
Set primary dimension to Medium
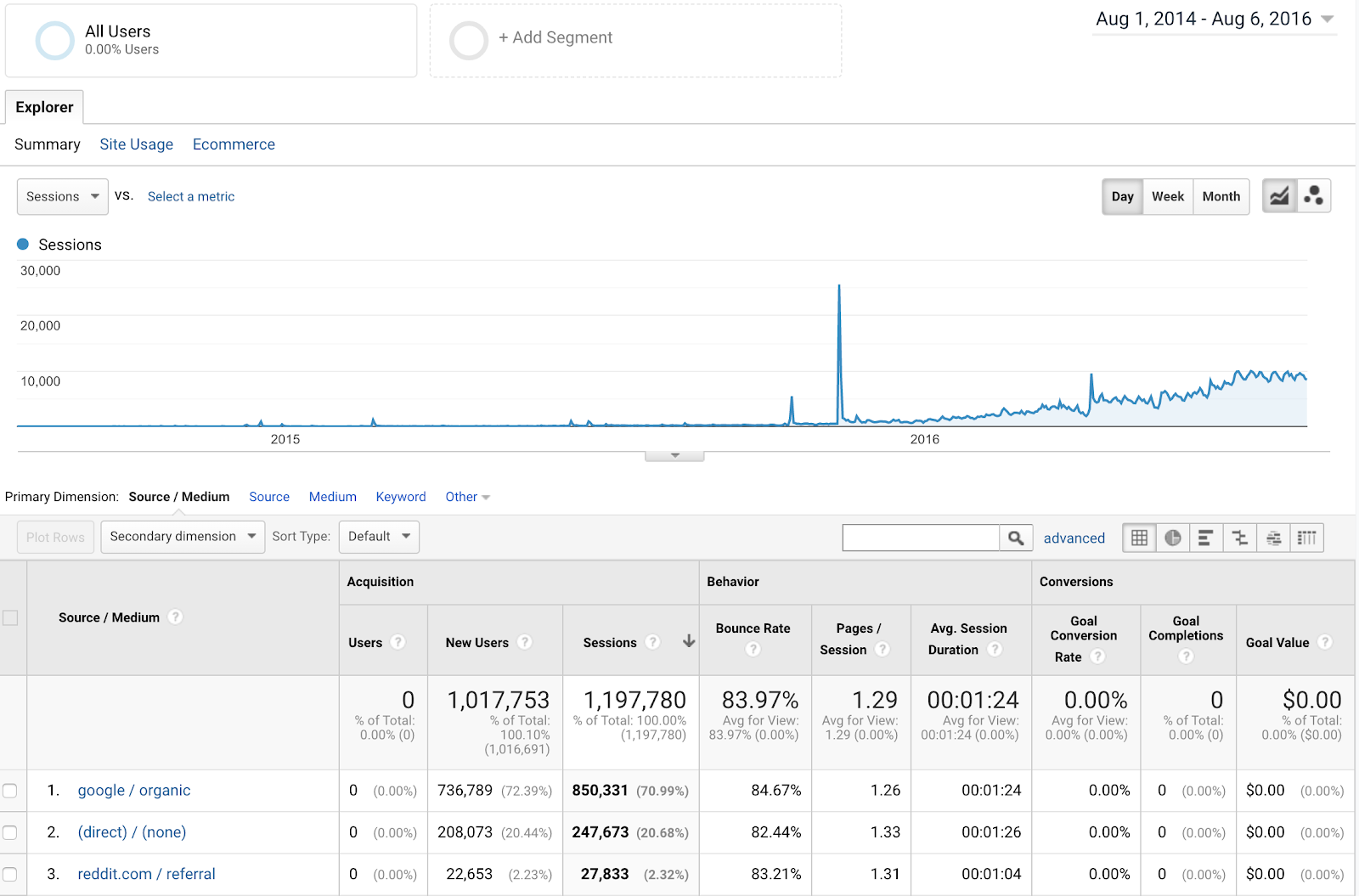(x=333, y=497)
